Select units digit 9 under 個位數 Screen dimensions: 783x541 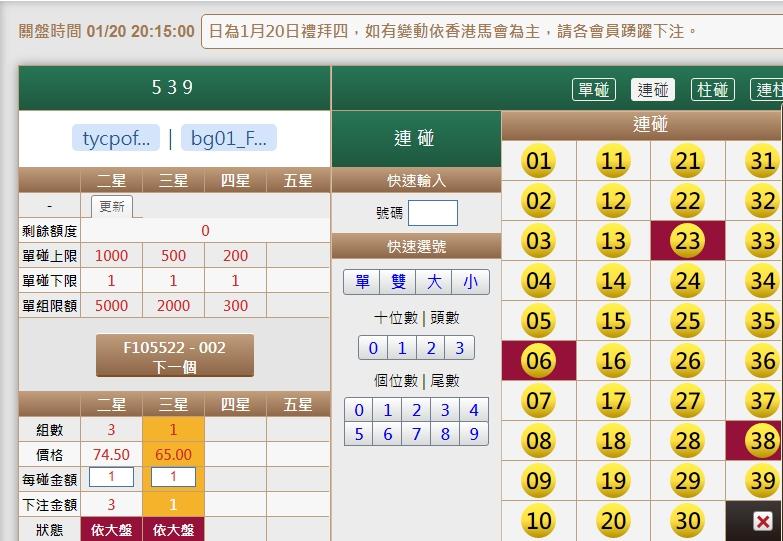pyautogui.click(x=474, y=434)
